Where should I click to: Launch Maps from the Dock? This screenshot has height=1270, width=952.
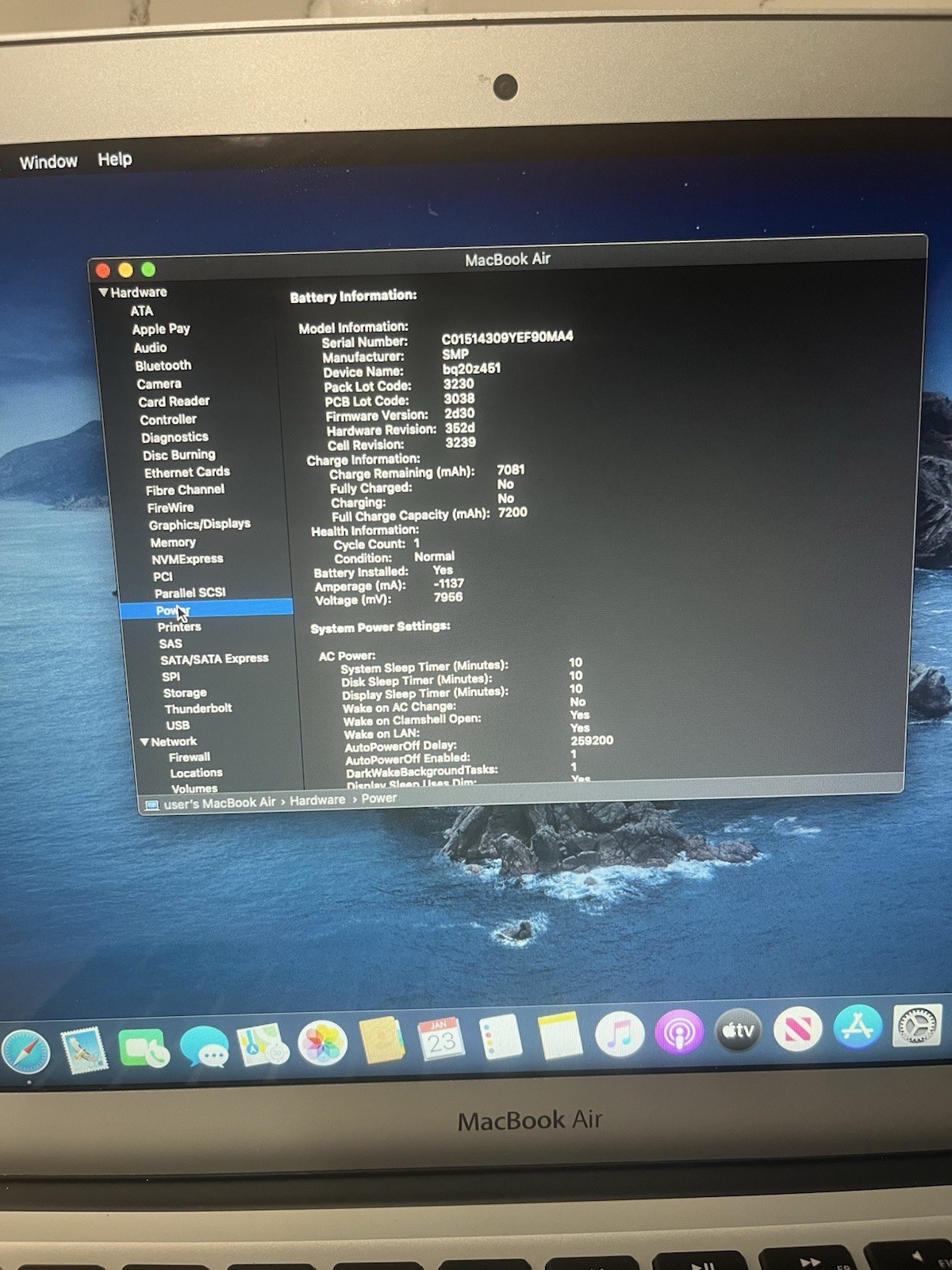coord(263,1045)
